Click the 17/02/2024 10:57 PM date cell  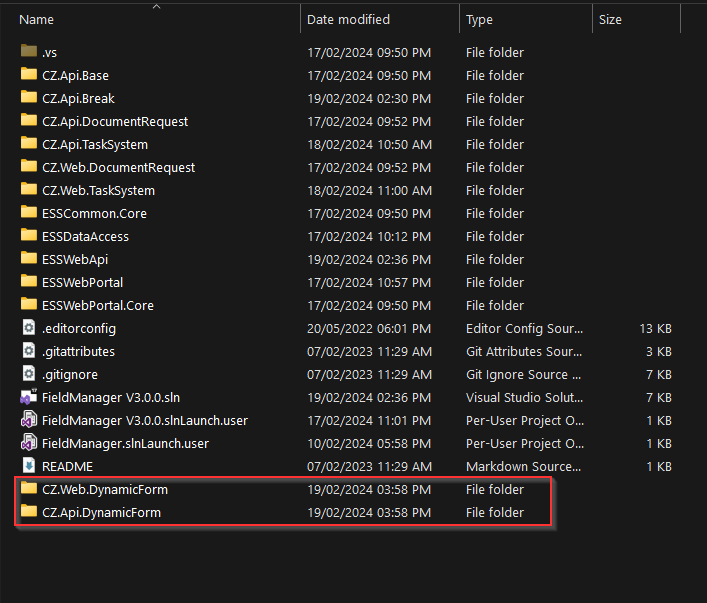[369, 282]
